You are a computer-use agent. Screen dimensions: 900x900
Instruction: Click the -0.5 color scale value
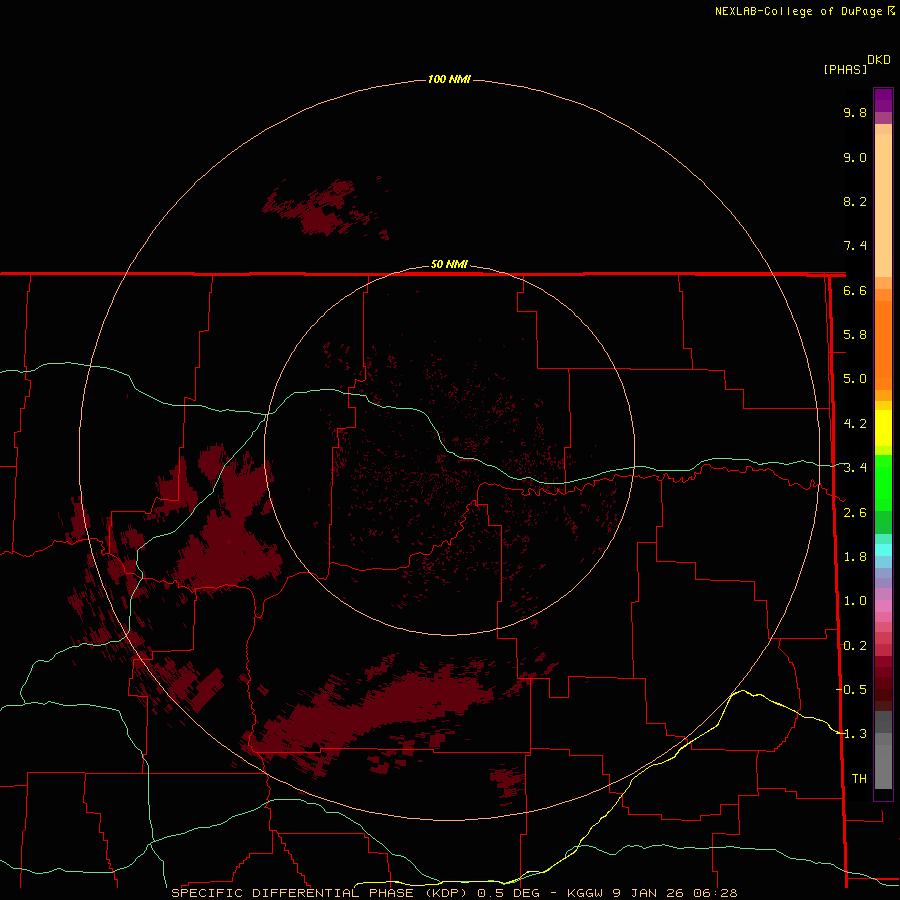[851, 690]
